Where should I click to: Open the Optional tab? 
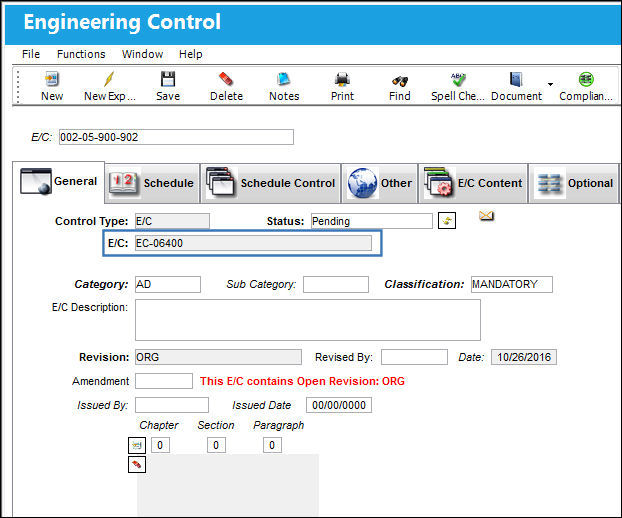[574, 183]
